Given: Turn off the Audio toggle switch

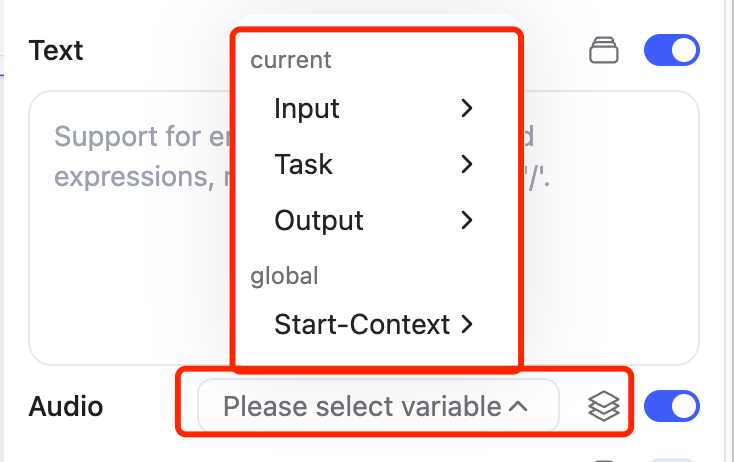Looking at the screenshot, I should (671, 406).
